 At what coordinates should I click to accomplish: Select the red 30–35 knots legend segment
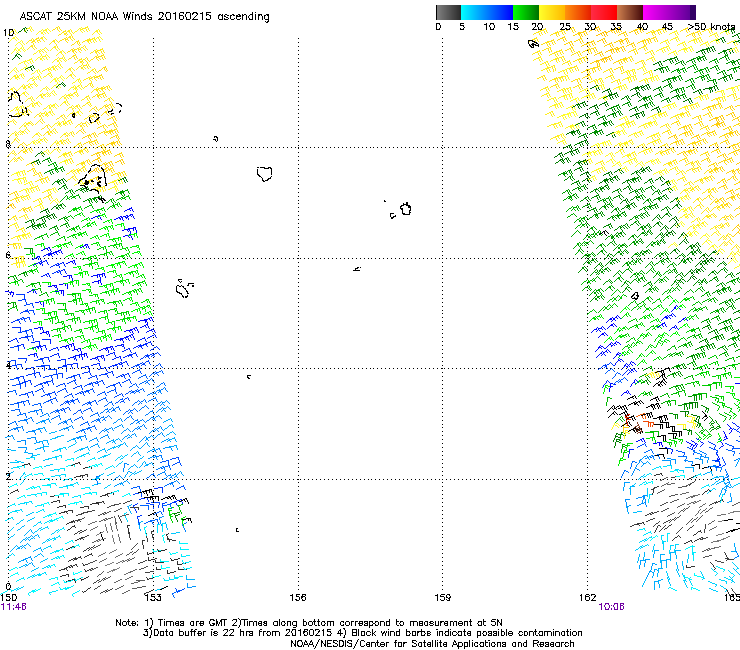point(604,12)
